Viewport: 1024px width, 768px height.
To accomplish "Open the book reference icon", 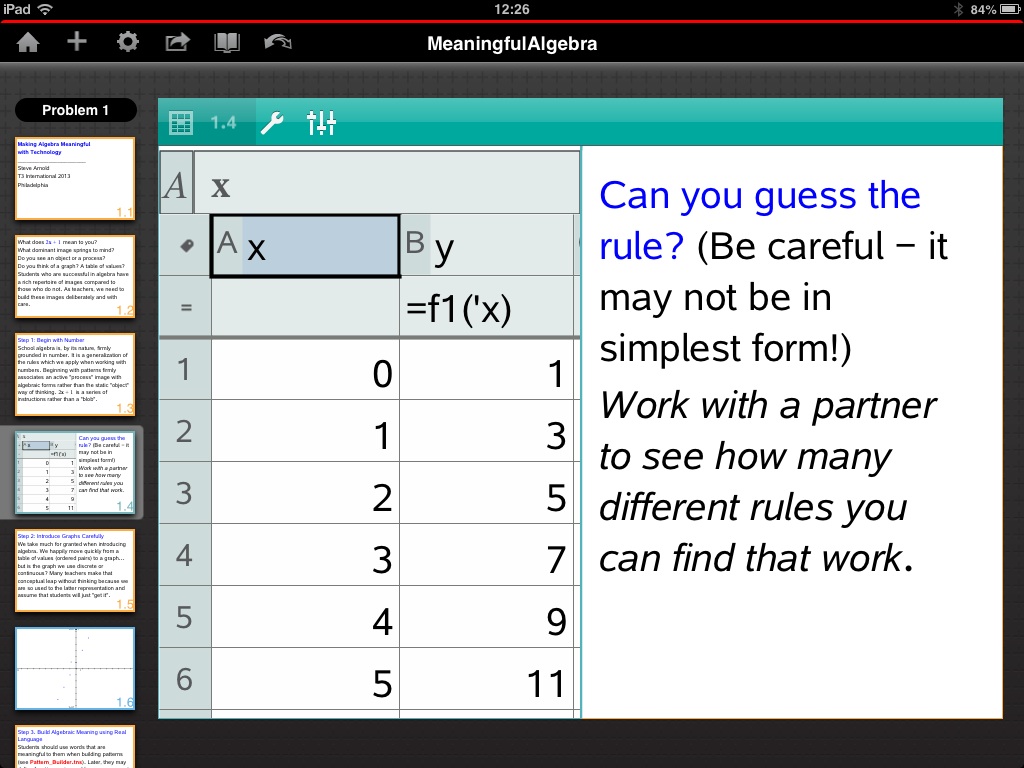I will tap(228, 42).
